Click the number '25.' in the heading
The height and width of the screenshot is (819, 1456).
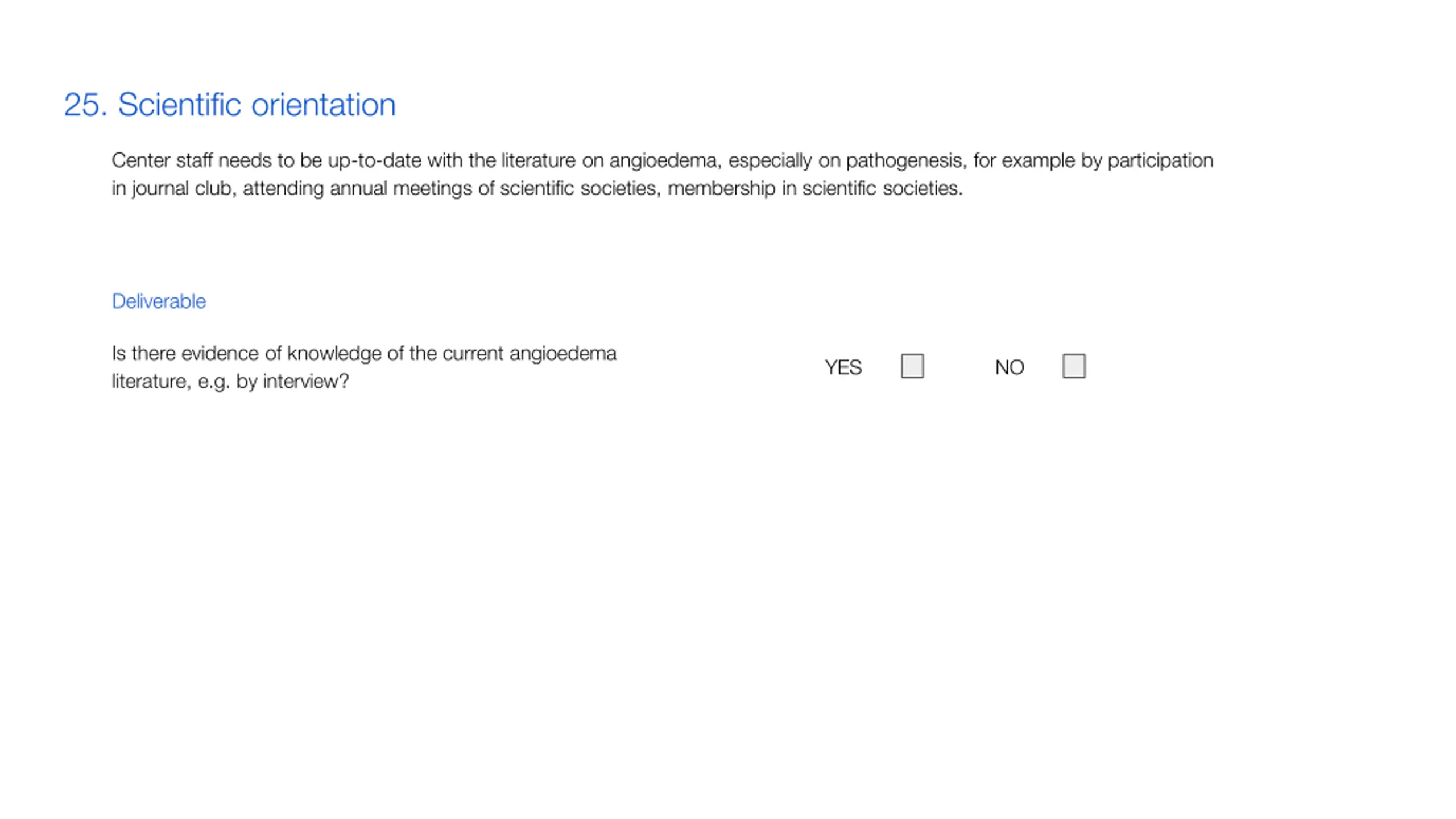[86, 105]
